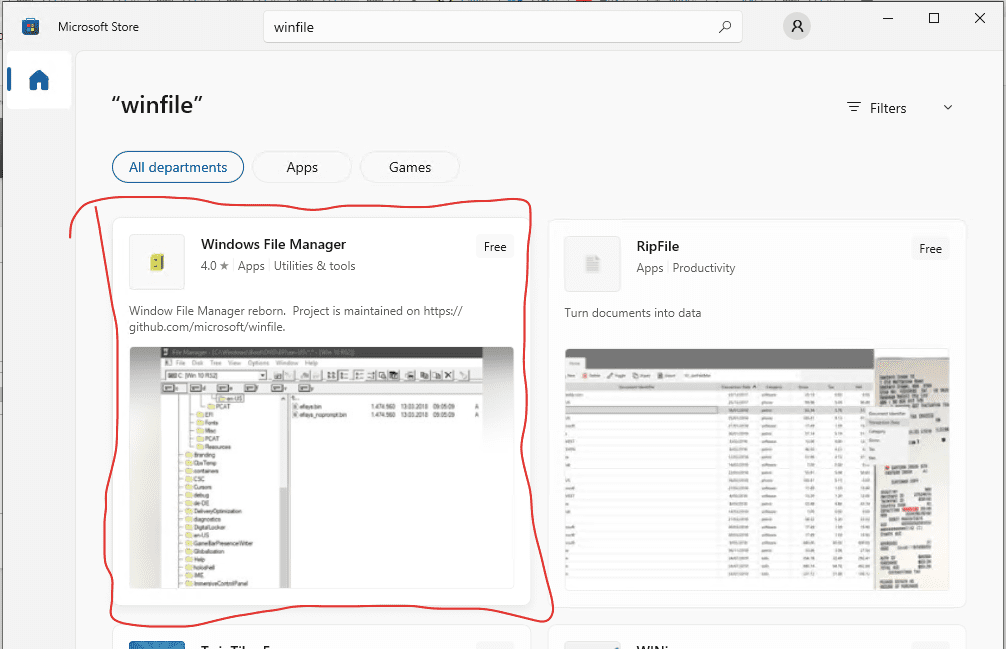Click 'Turn documents into data' description
Screen dimensions: 1006x649
[633, 313]
